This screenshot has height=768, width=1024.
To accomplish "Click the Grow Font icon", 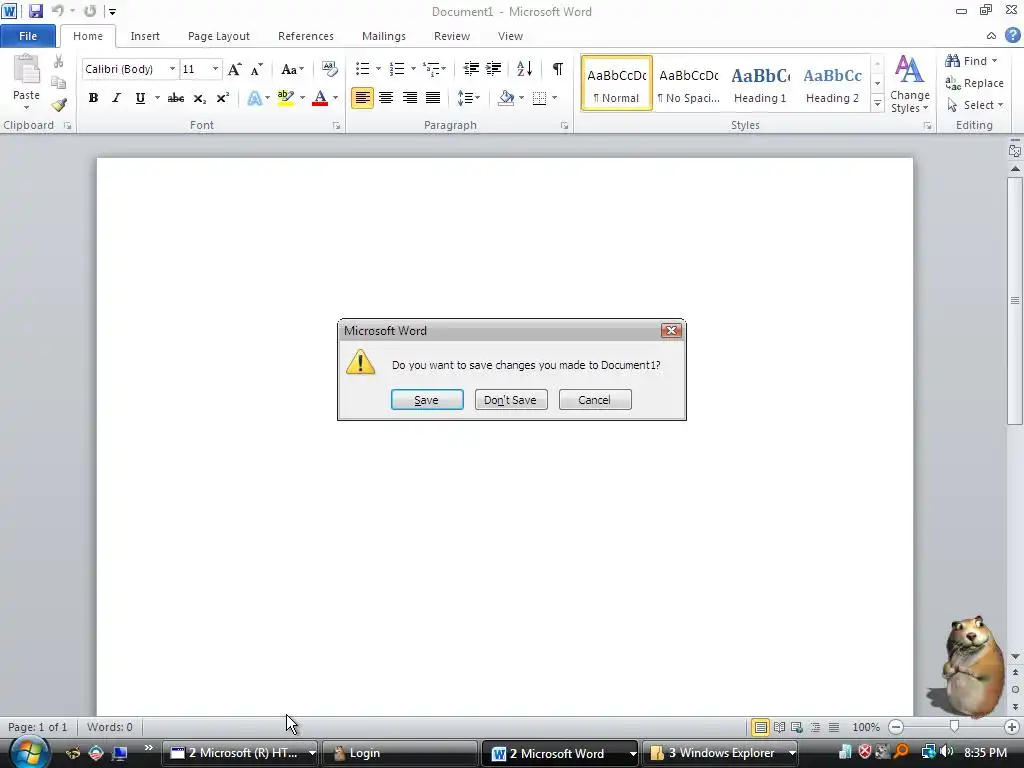I will click(234, 69).
